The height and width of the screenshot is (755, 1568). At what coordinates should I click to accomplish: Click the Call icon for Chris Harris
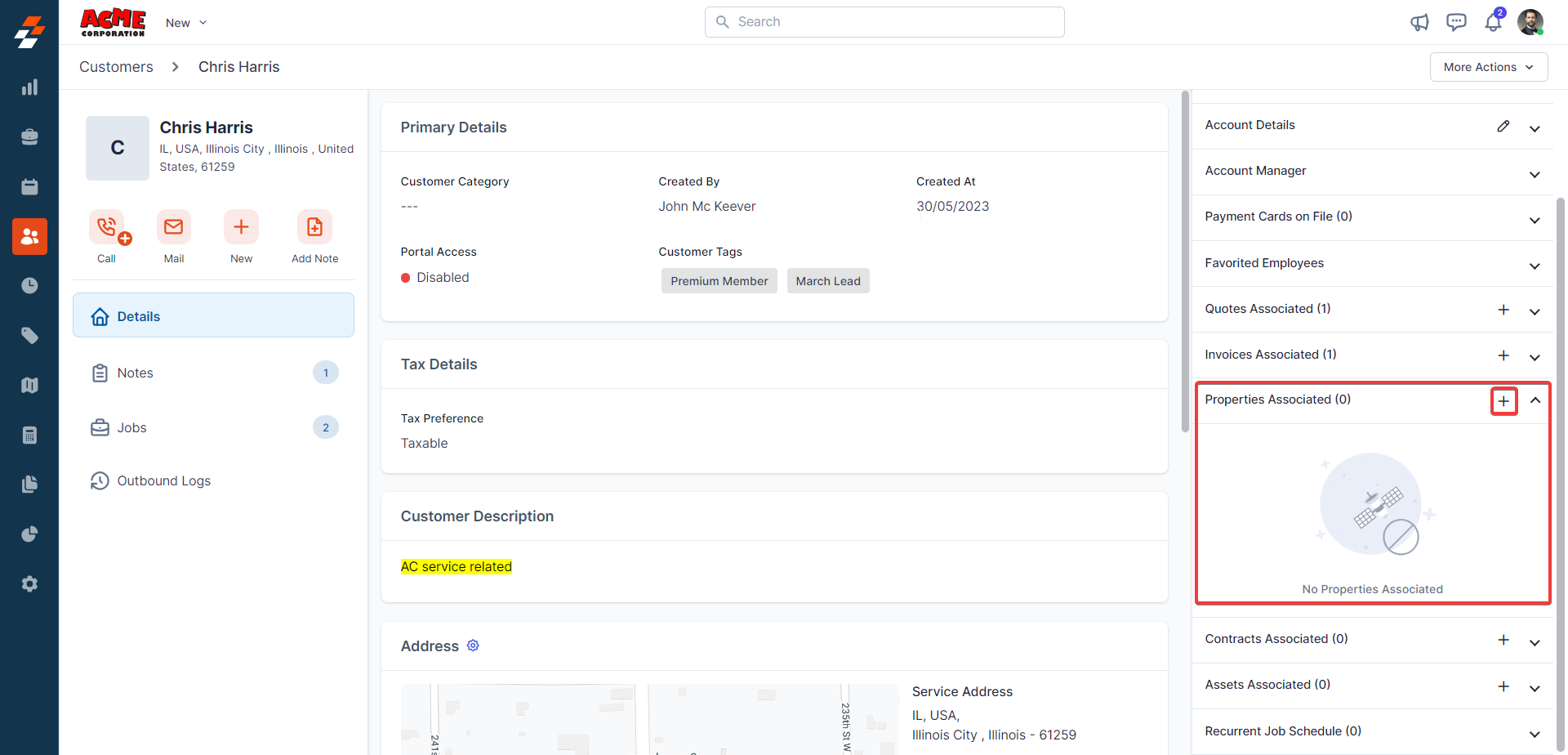pos(107,227)
